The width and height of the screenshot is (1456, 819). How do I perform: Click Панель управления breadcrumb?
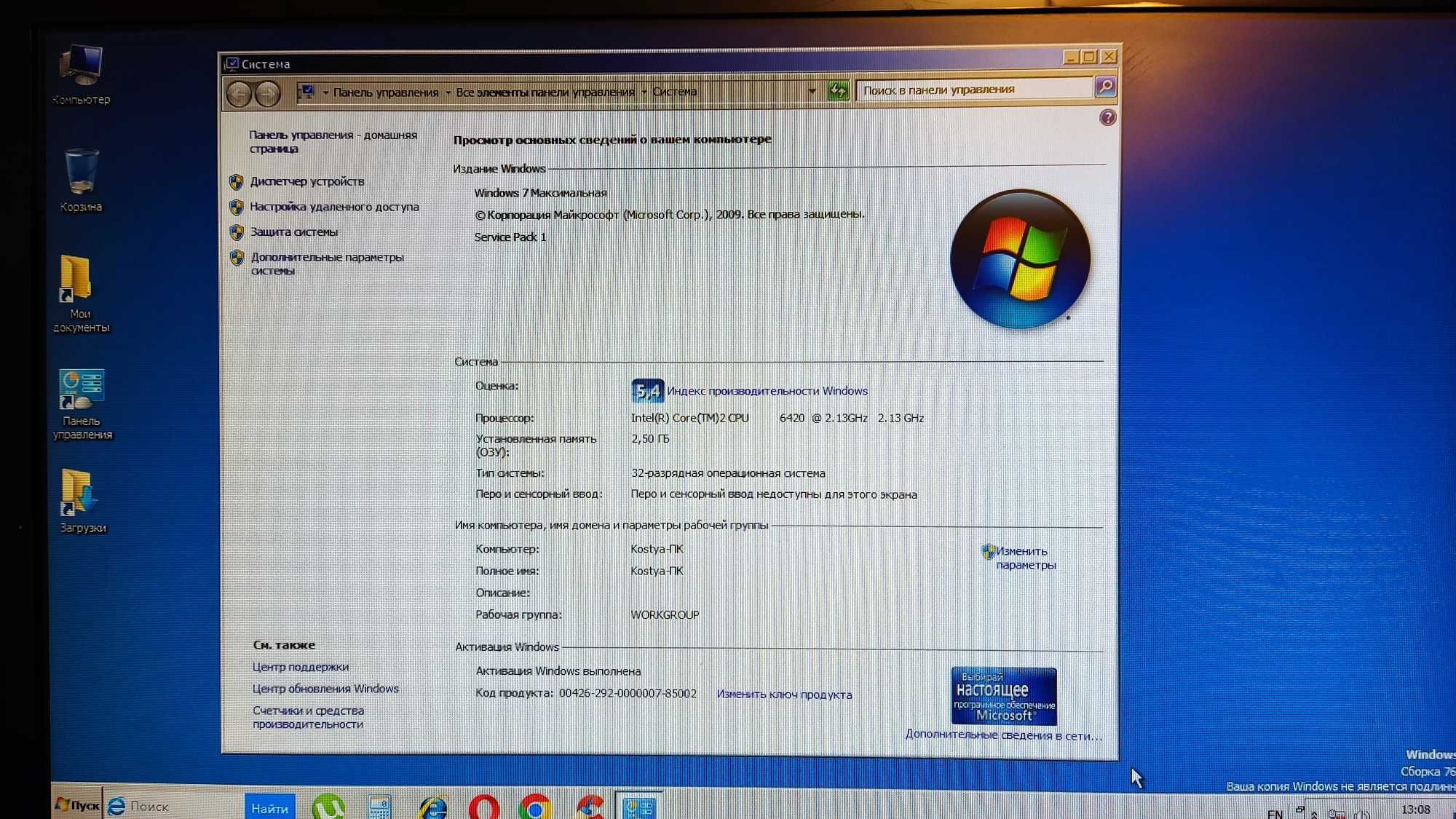pyautogui.click(x=386, y=92)
